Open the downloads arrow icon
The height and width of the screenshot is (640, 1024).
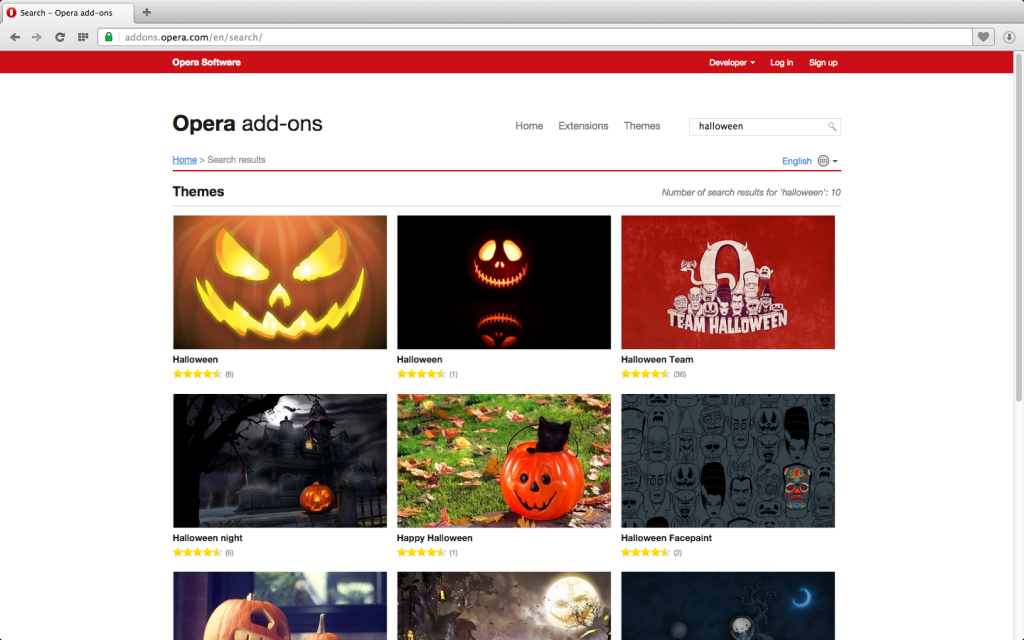pos(1009,37)
